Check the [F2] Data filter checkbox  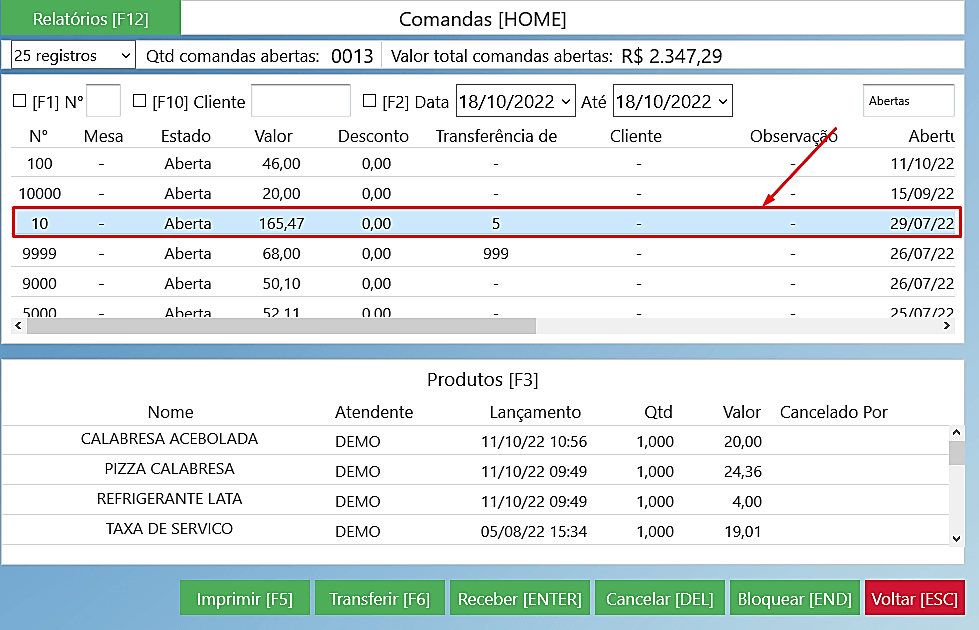[x=369, y=101]
